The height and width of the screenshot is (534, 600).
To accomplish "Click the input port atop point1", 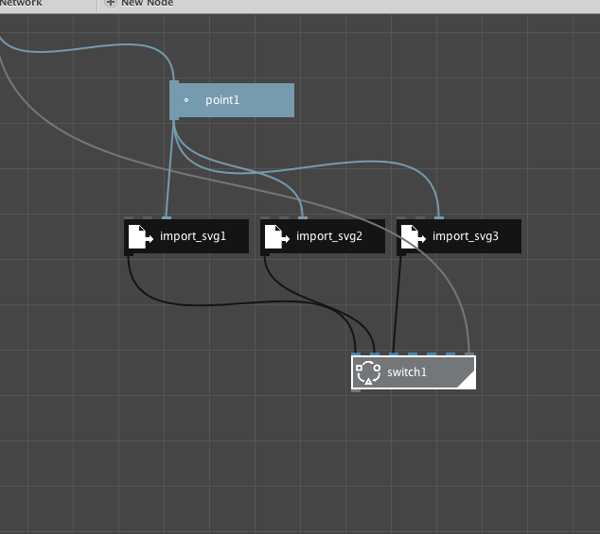I will point(174,81).
